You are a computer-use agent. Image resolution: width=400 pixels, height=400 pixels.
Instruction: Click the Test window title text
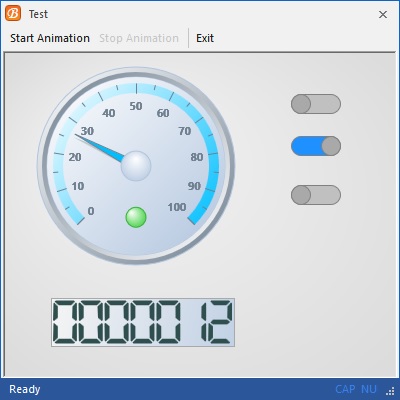tap(38, 14)
